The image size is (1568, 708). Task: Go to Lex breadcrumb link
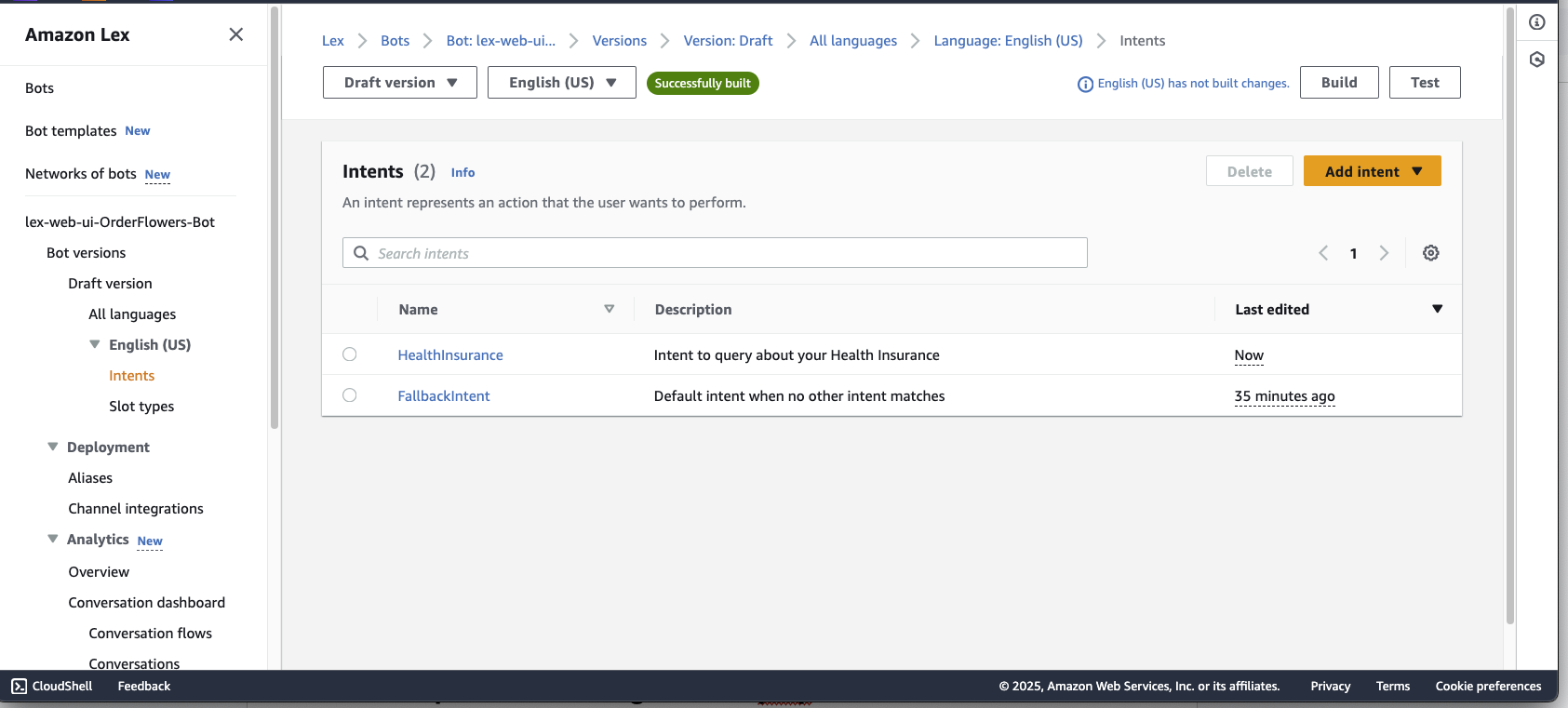point(333,41)
